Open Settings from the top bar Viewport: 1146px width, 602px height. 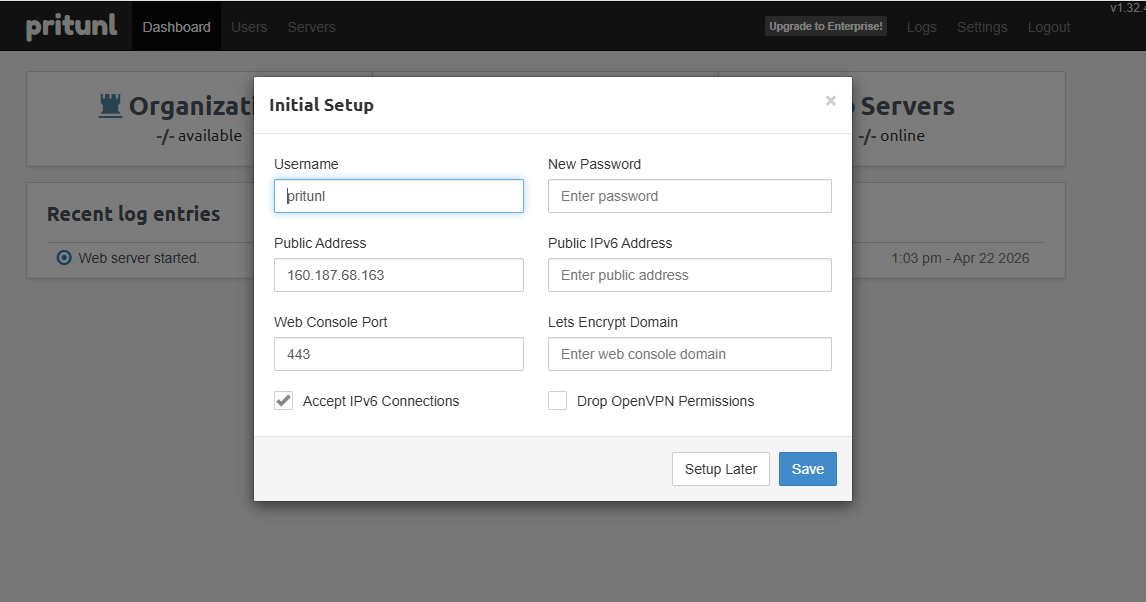coord(982,27)
